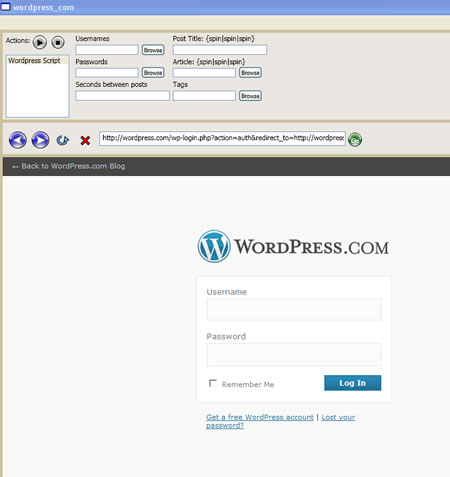Click the green Go button next to address bar

pos(355,140)
